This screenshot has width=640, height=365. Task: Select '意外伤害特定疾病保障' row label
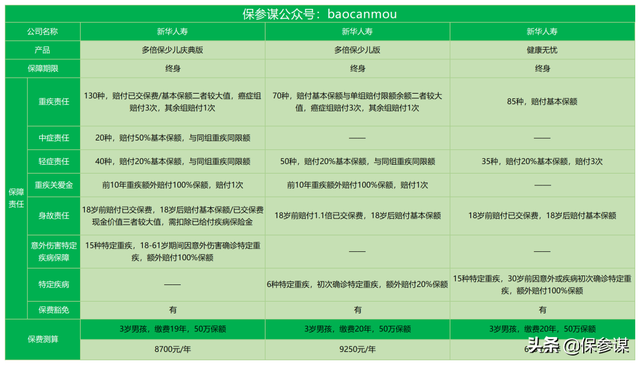[53, 251]
